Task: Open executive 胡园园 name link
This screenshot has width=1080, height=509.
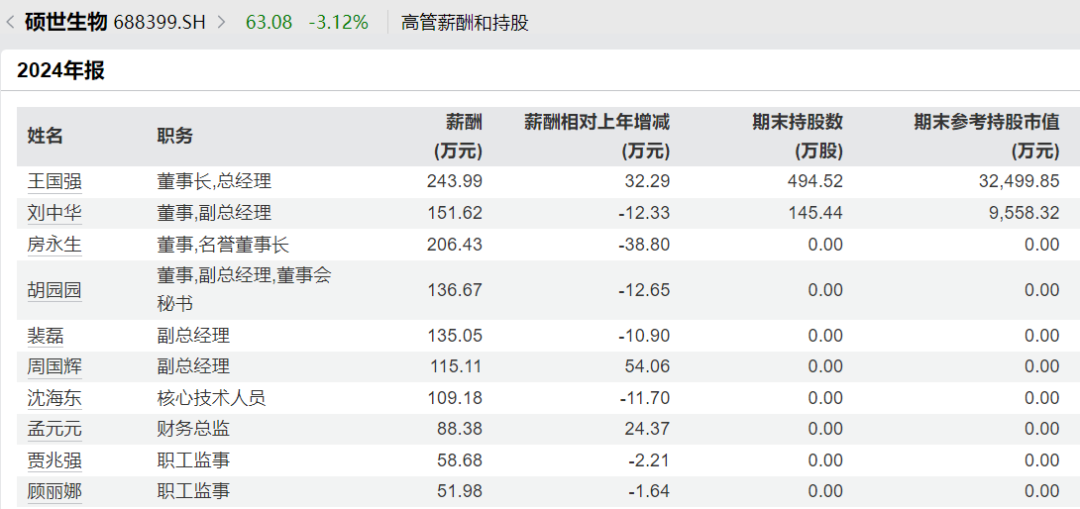Action: coord(54,291)
